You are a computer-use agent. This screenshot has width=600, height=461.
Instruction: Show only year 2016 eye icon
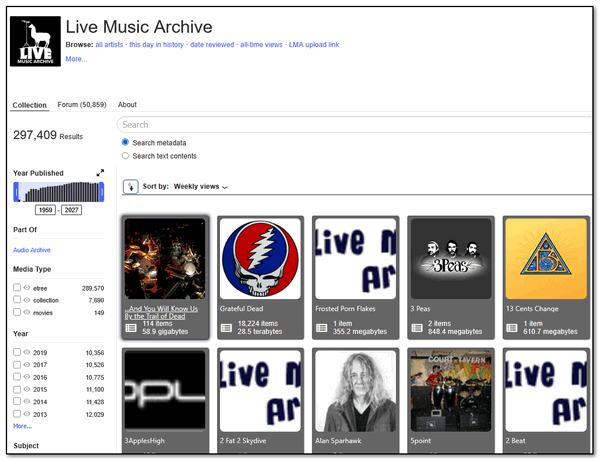pos(27,377)
